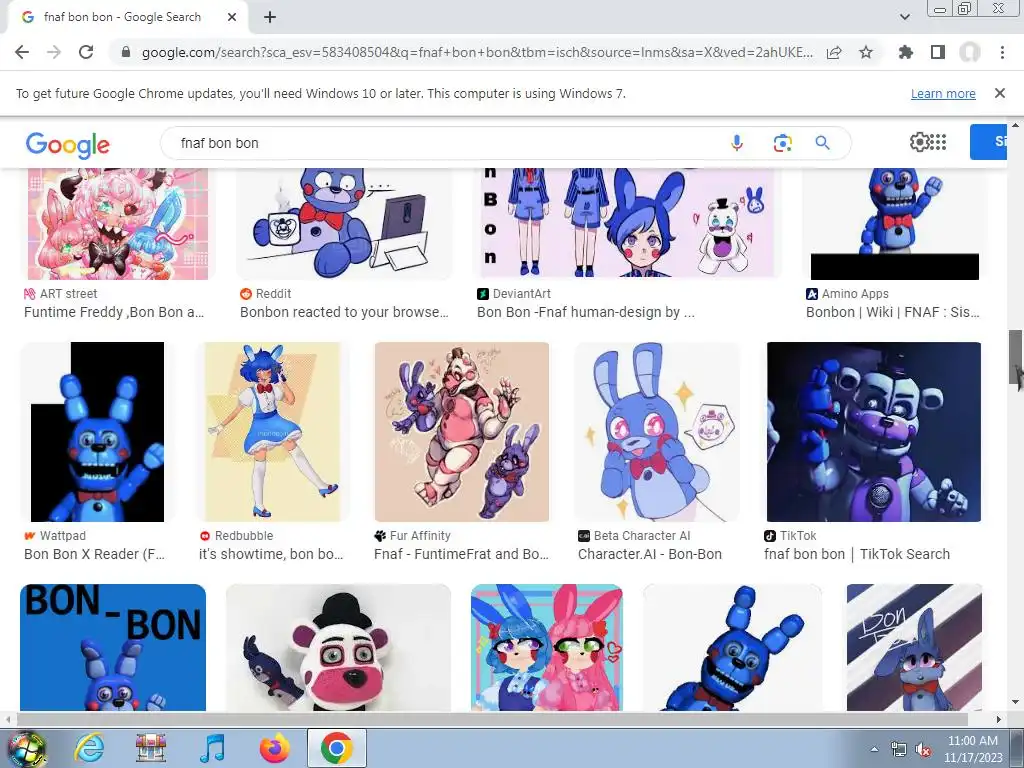Screen dimensions: 1024x768
Task: Click Bon Bon -Fnaf human-design caption
Action: 586,312
